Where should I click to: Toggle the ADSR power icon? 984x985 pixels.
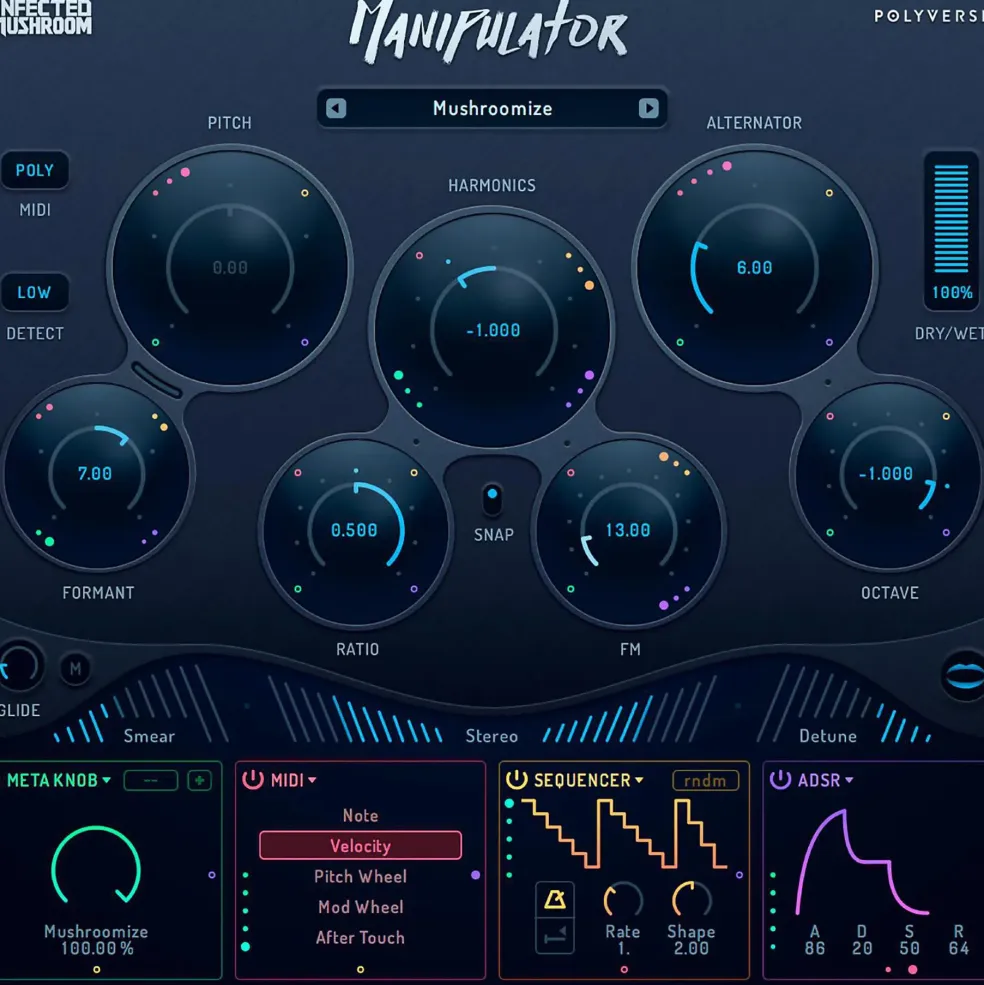pos(780,780)
